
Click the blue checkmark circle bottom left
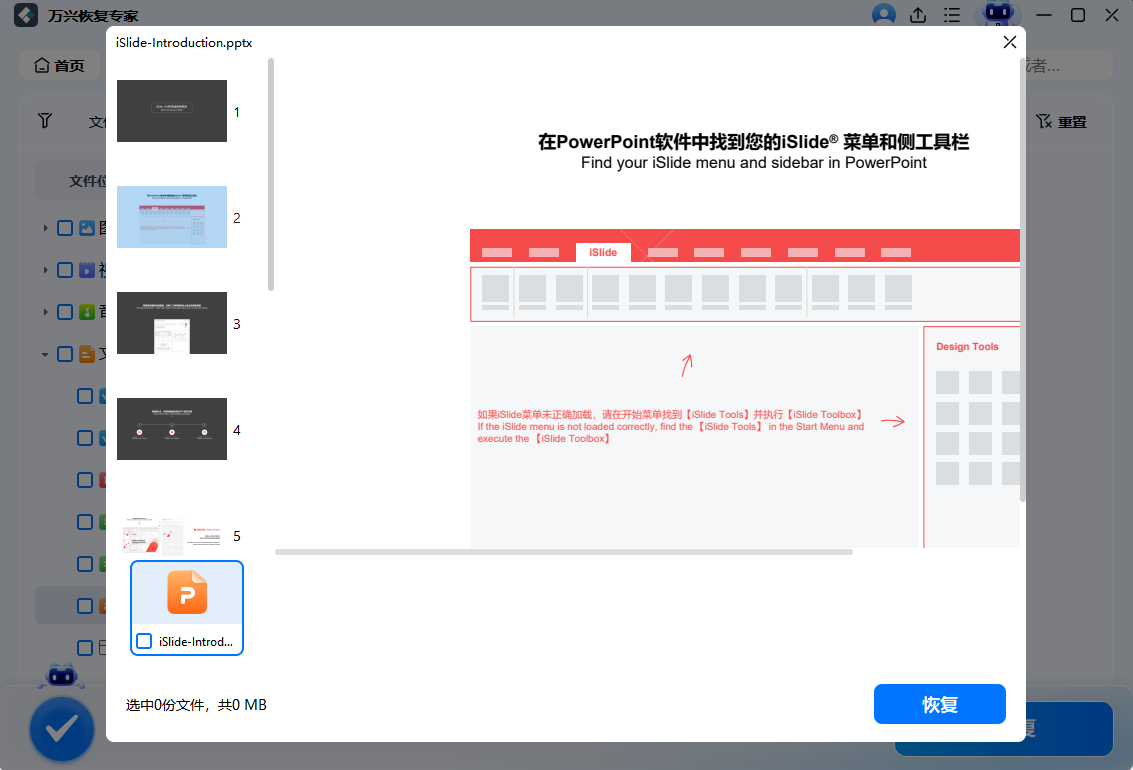click(62, 729)
